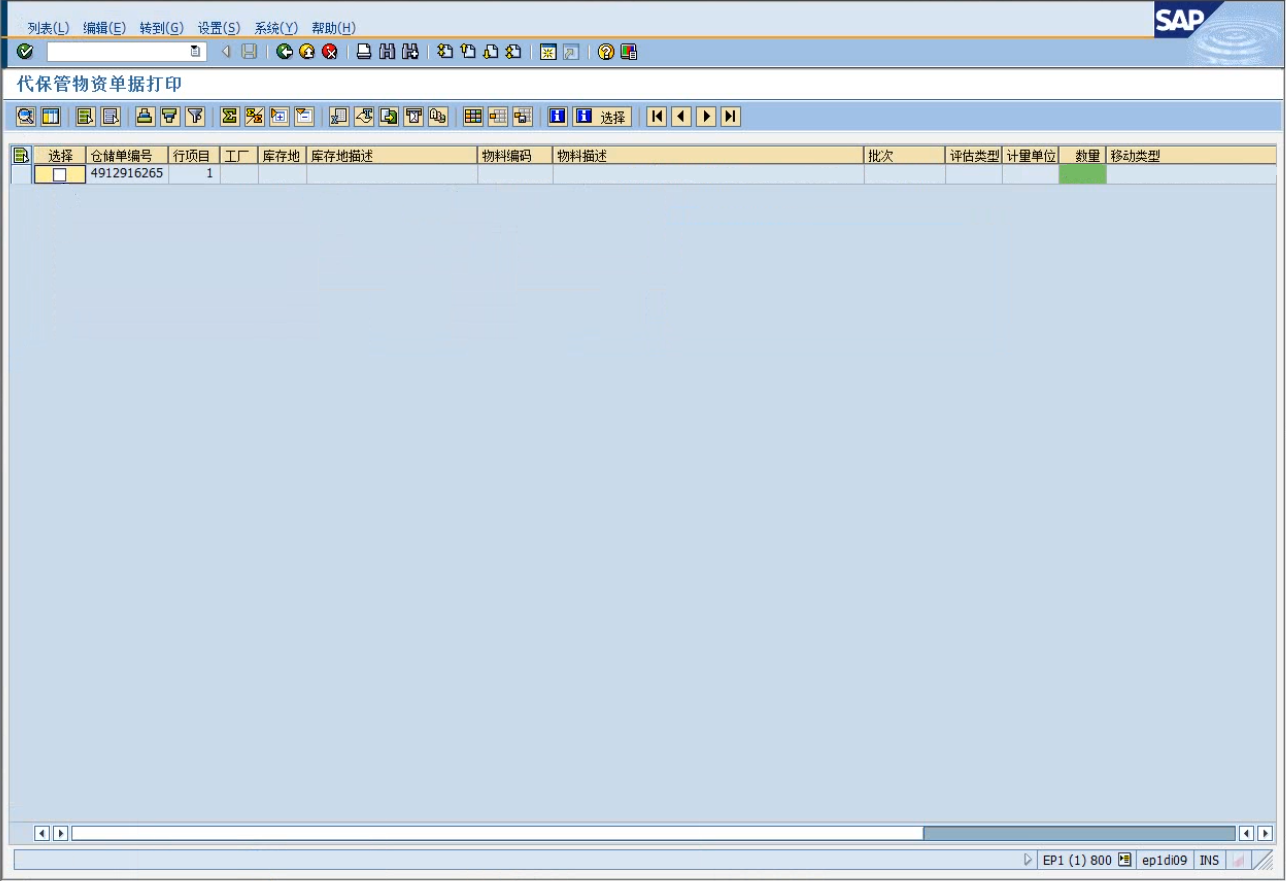Click the yellow Help question mark icon
This screenshot has width=1286, height=881.
[606, 52]
